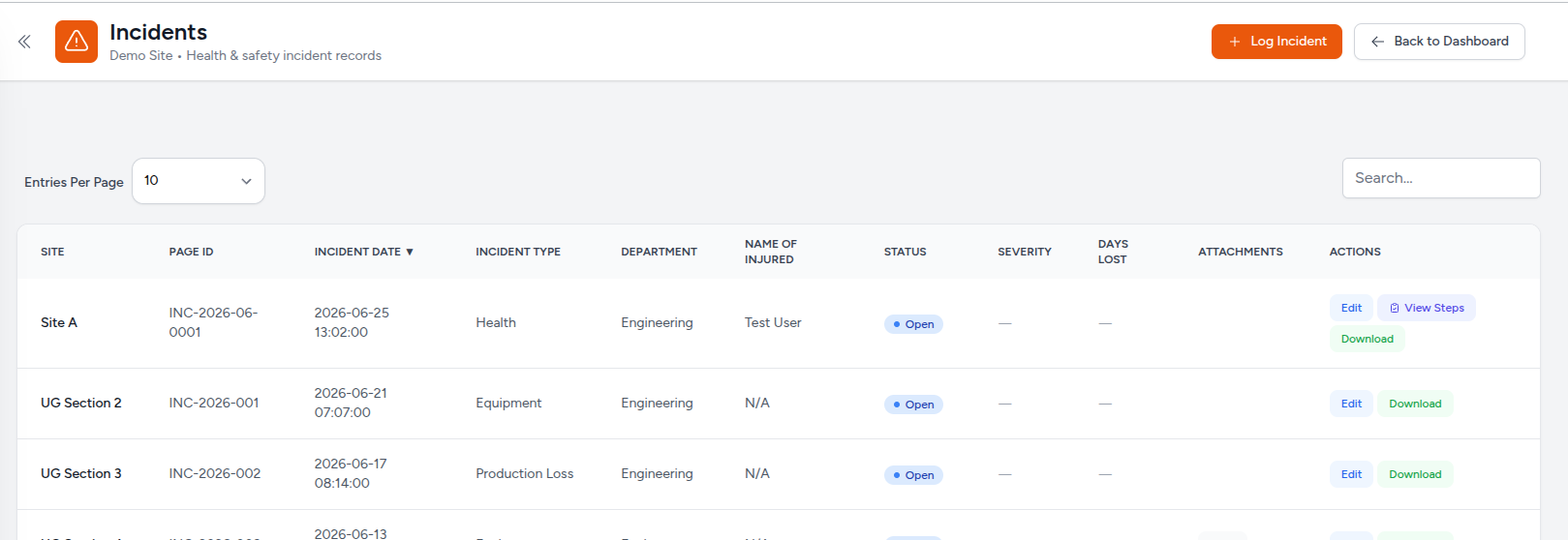Edit the Site A incident
The height and width of the screenshot is (540, 1568).
[1351, 308]
